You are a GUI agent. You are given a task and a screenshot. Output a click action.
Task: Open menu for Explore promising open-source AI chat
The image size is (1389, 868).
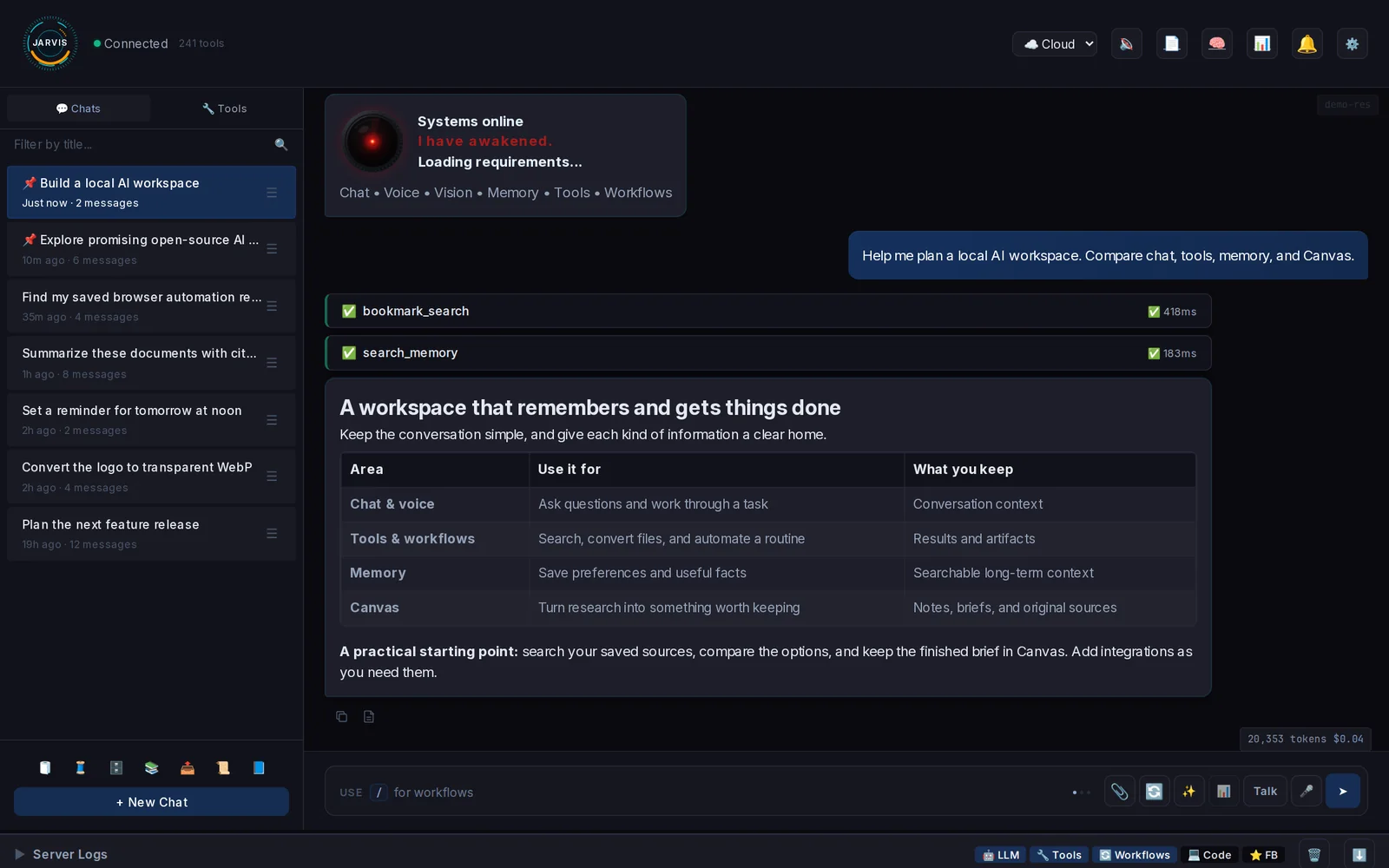click(272, 249)
